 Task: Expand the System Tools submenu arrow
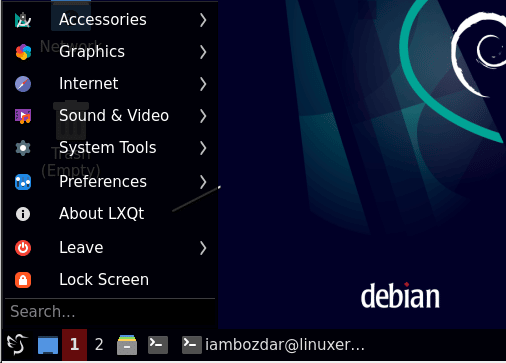click(203, 148)
